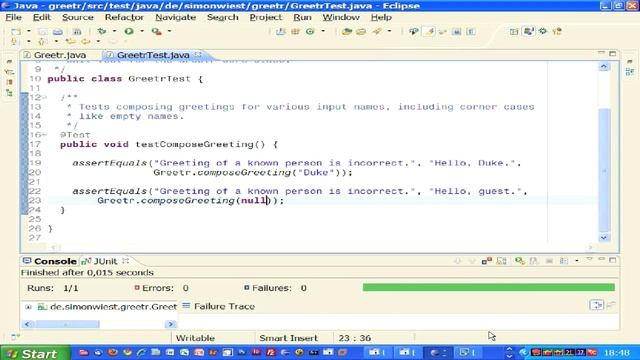Click the taskbar clock showing 18:48
The height and width of the screenshot is (360, 640).
617,353
